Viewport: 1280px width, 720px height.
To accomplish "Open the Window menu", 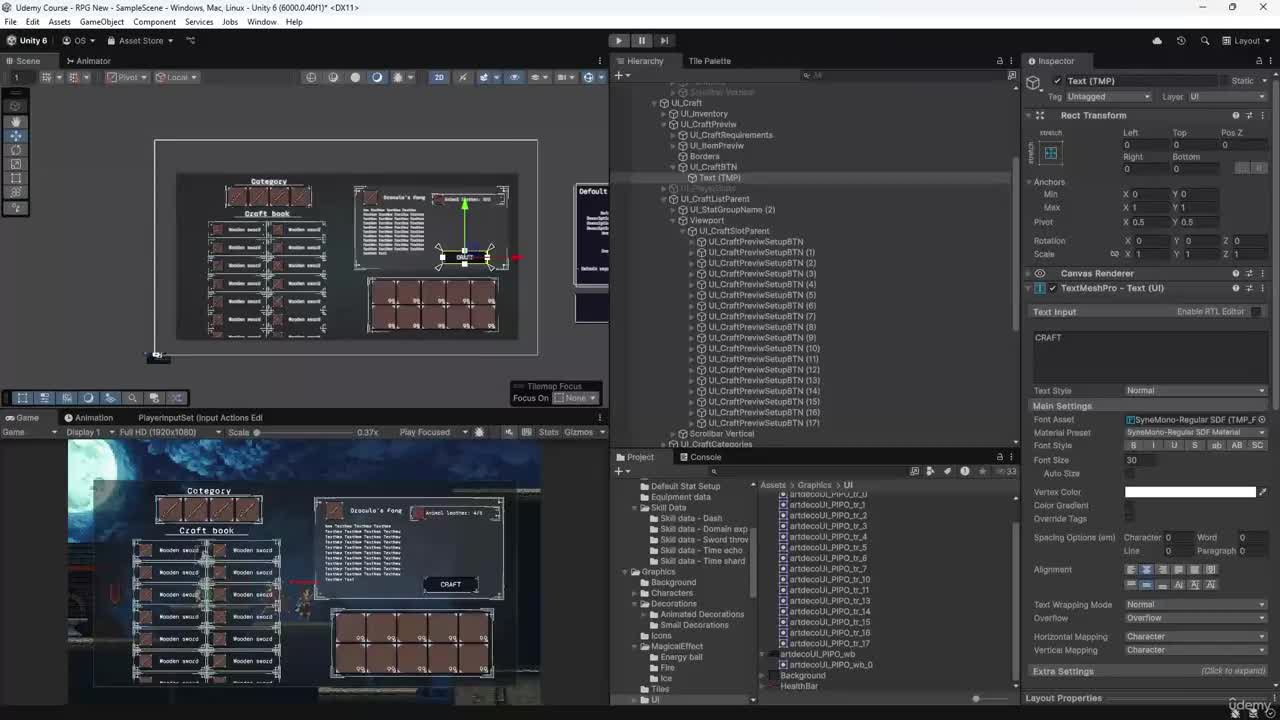I will coord(261,22).
